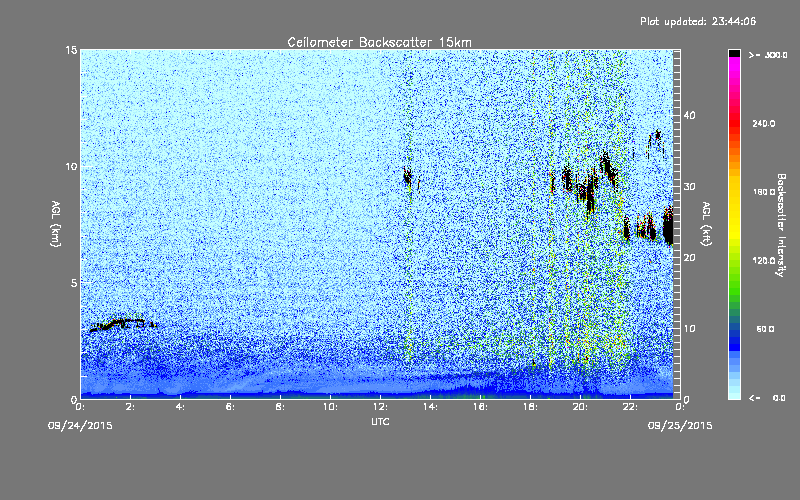Click the '180.0' colorbar label
The image size is (800, 500).
[x=764, y=192]
